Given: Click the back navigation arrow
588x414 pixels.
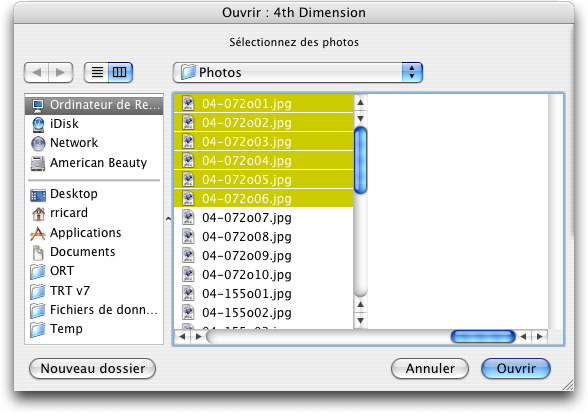Looking at the screenshot, I should [x=36, y=72].
